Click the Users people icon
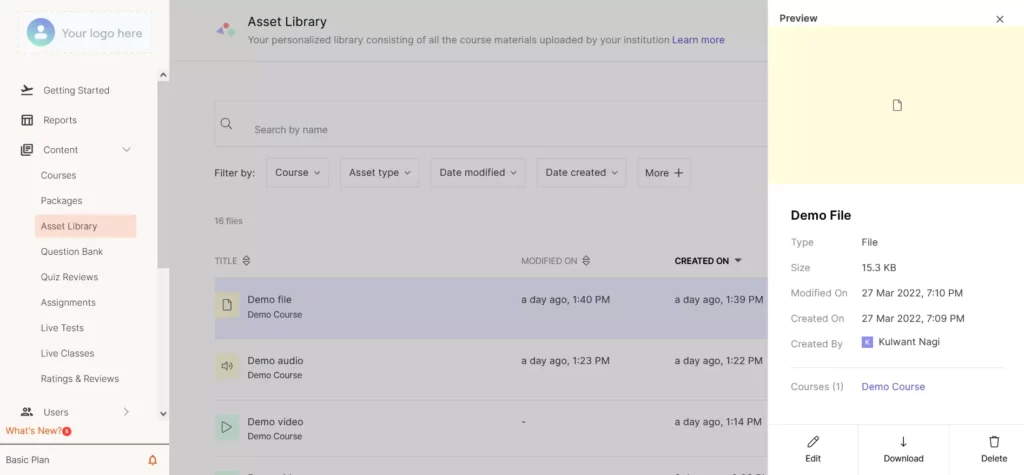1024x475 pixels. point(27,412)
